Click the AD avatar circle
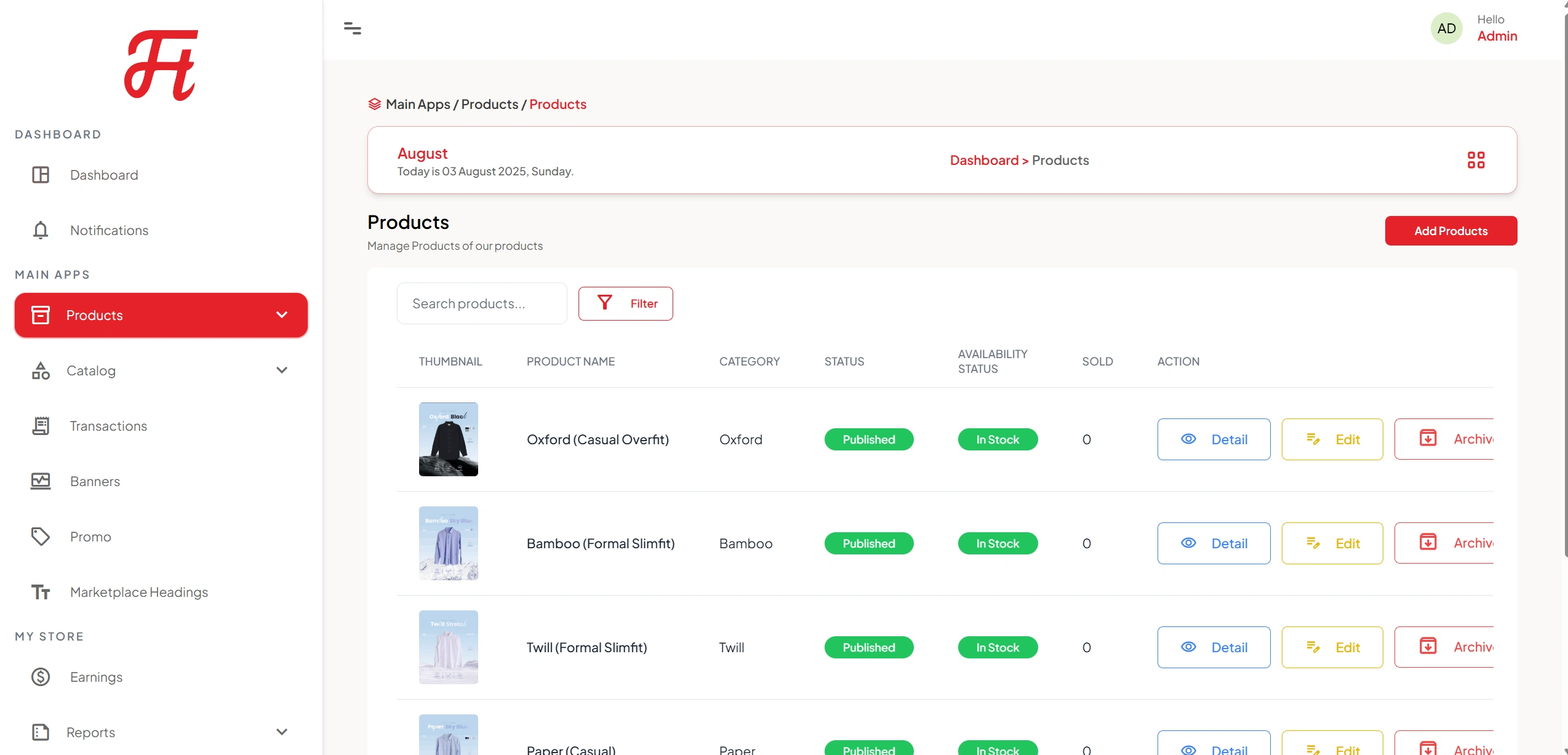The height and width of the screenshot is (755, 1568). point(1446,28)
